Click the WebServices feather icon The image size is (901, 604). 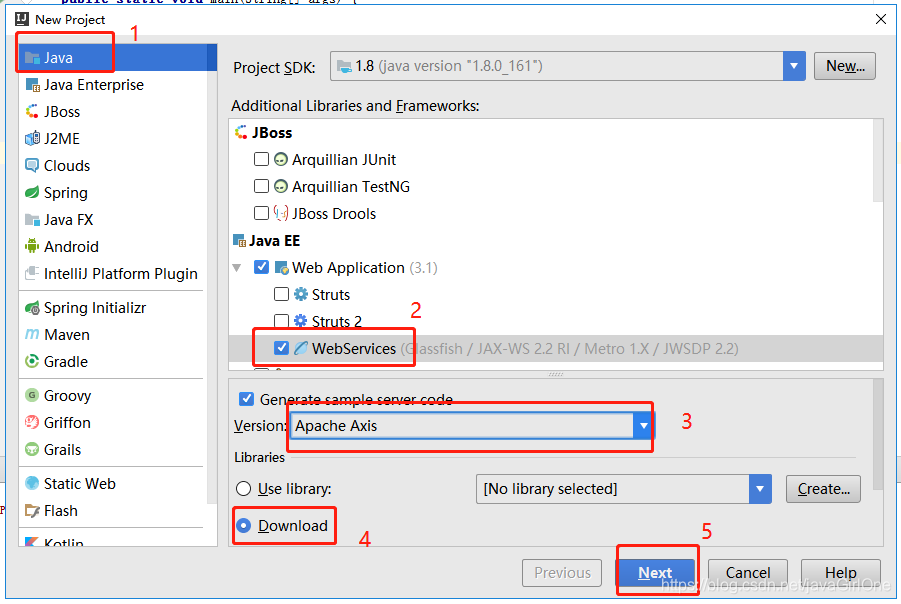click(301, 348)
